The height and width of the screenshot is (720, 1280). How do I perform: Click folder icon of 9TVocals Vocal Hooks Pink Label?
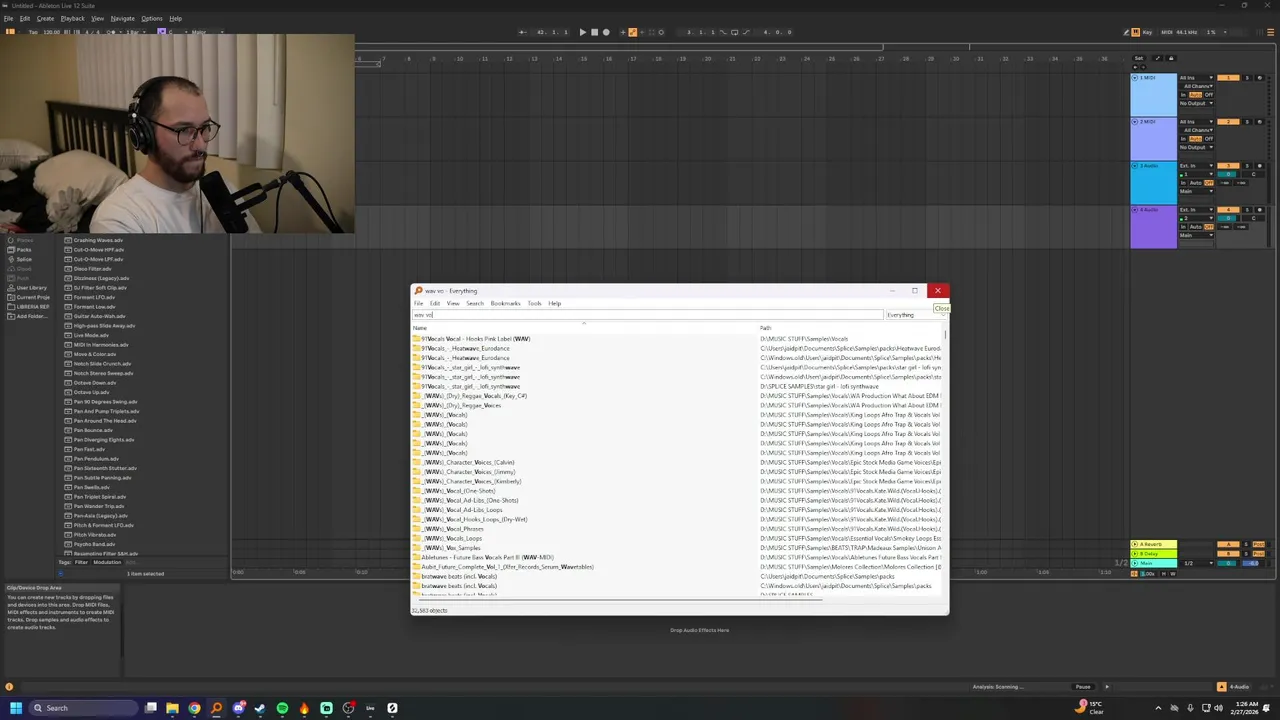point(417,339)
